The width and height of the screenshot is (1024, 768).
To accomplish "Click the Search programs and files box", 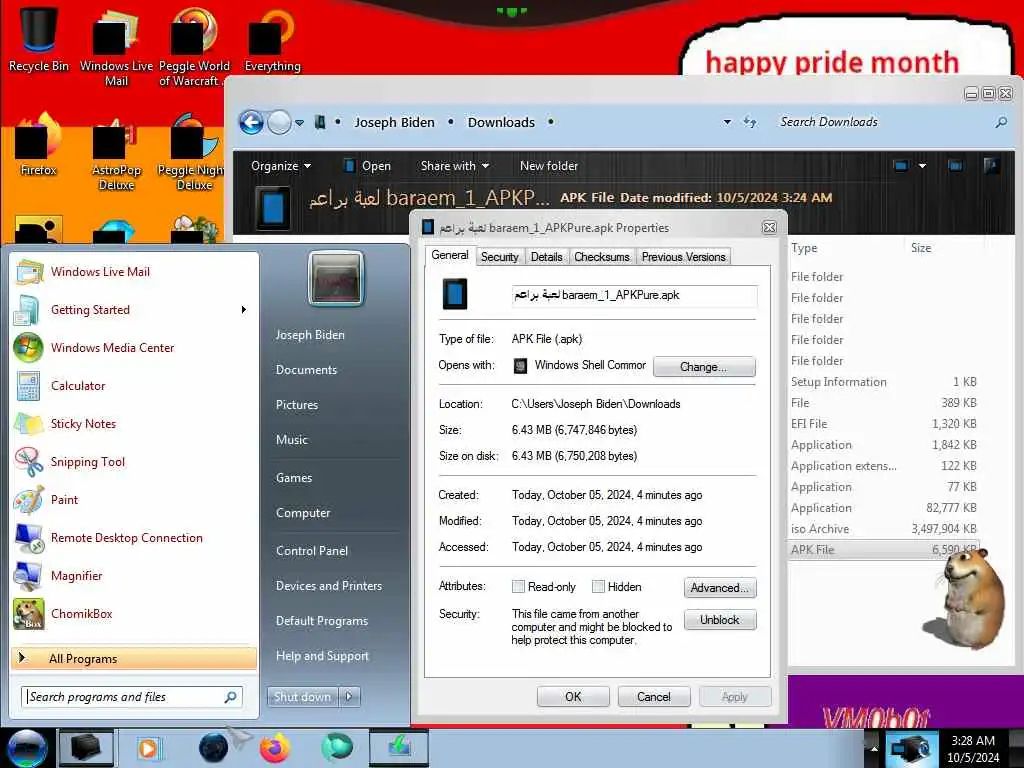I will [124, 697].
